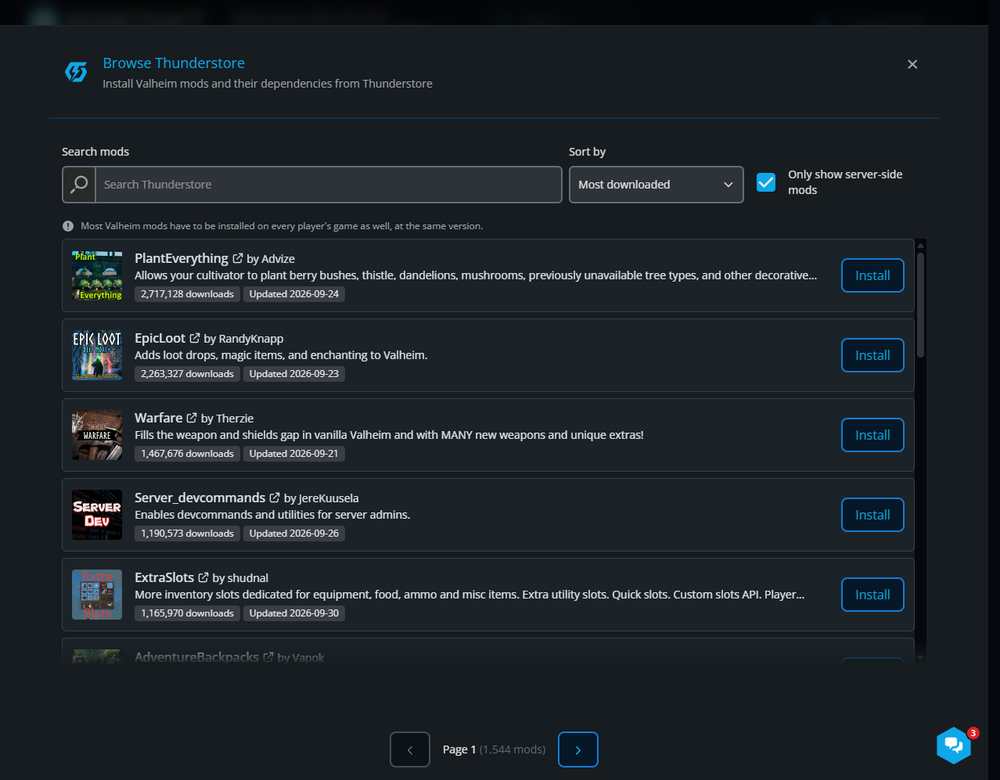
Task: Open EpicLoot external link icon
Action: [195, 338]
